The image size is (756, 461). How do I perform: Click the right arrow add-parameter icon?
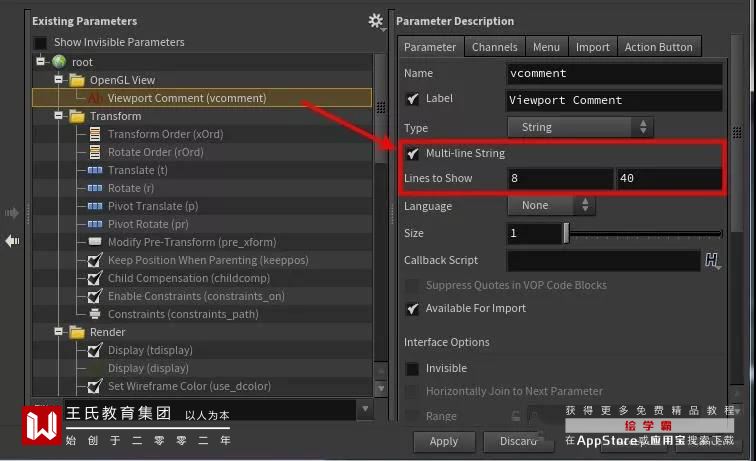[12, 213]
